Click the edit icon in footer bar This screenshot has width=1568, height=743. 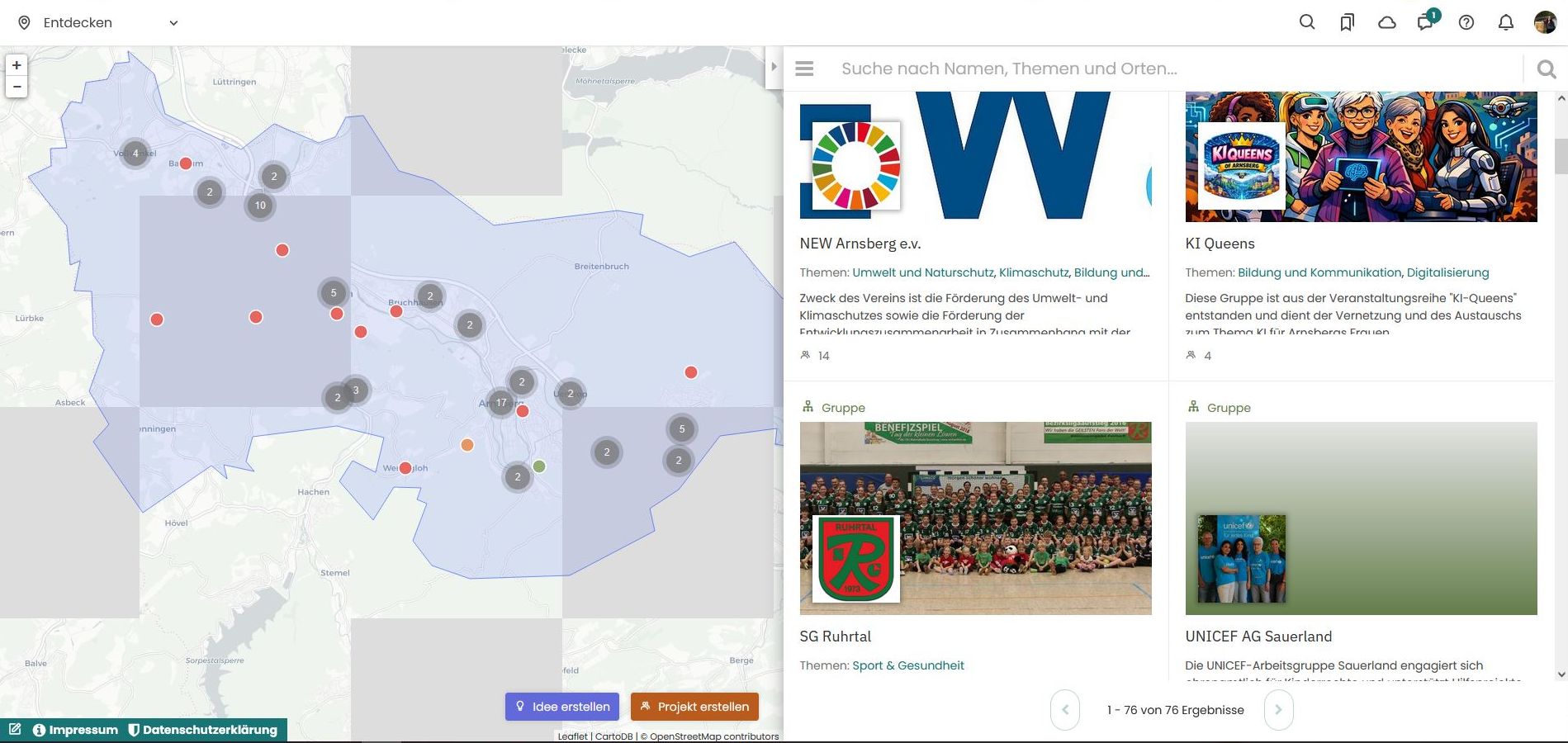15,730
